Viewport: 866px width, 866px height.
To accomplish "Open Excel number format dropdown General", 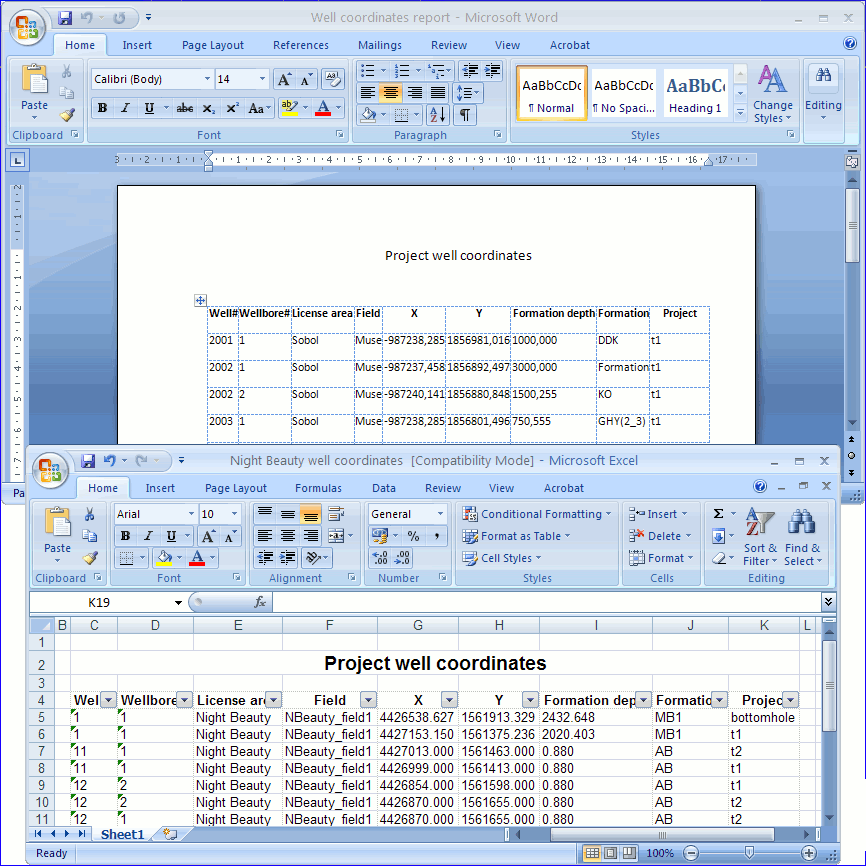I will click(440, 514).
